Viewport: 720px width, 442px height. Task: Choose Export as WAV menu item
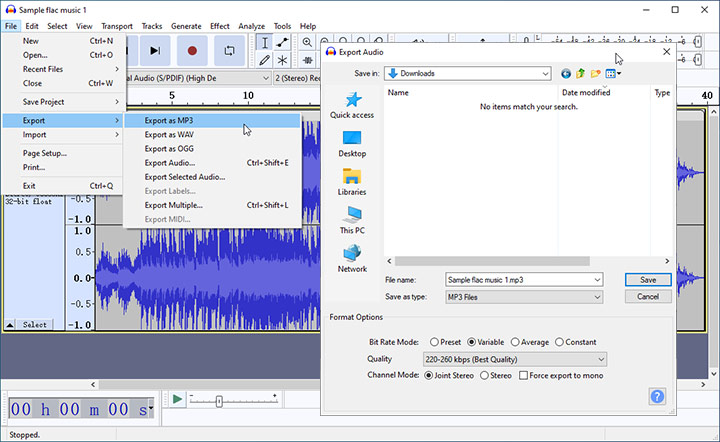[168, 135]
